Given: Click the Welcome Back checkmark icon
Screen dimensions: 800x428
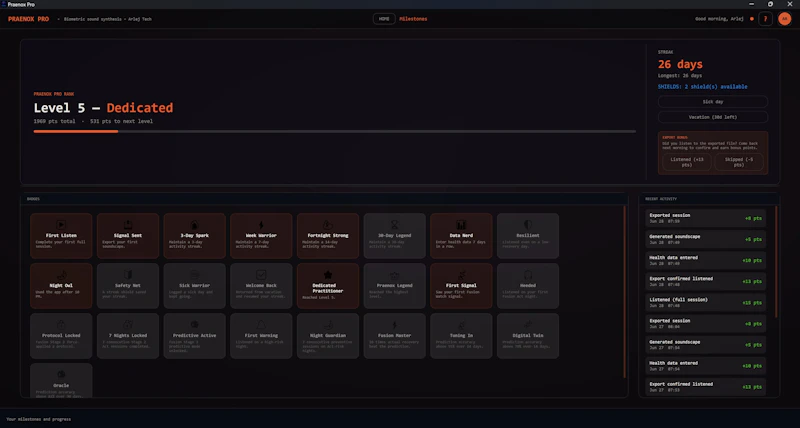Looking at the screenshot, I should [x=261, y=274].
